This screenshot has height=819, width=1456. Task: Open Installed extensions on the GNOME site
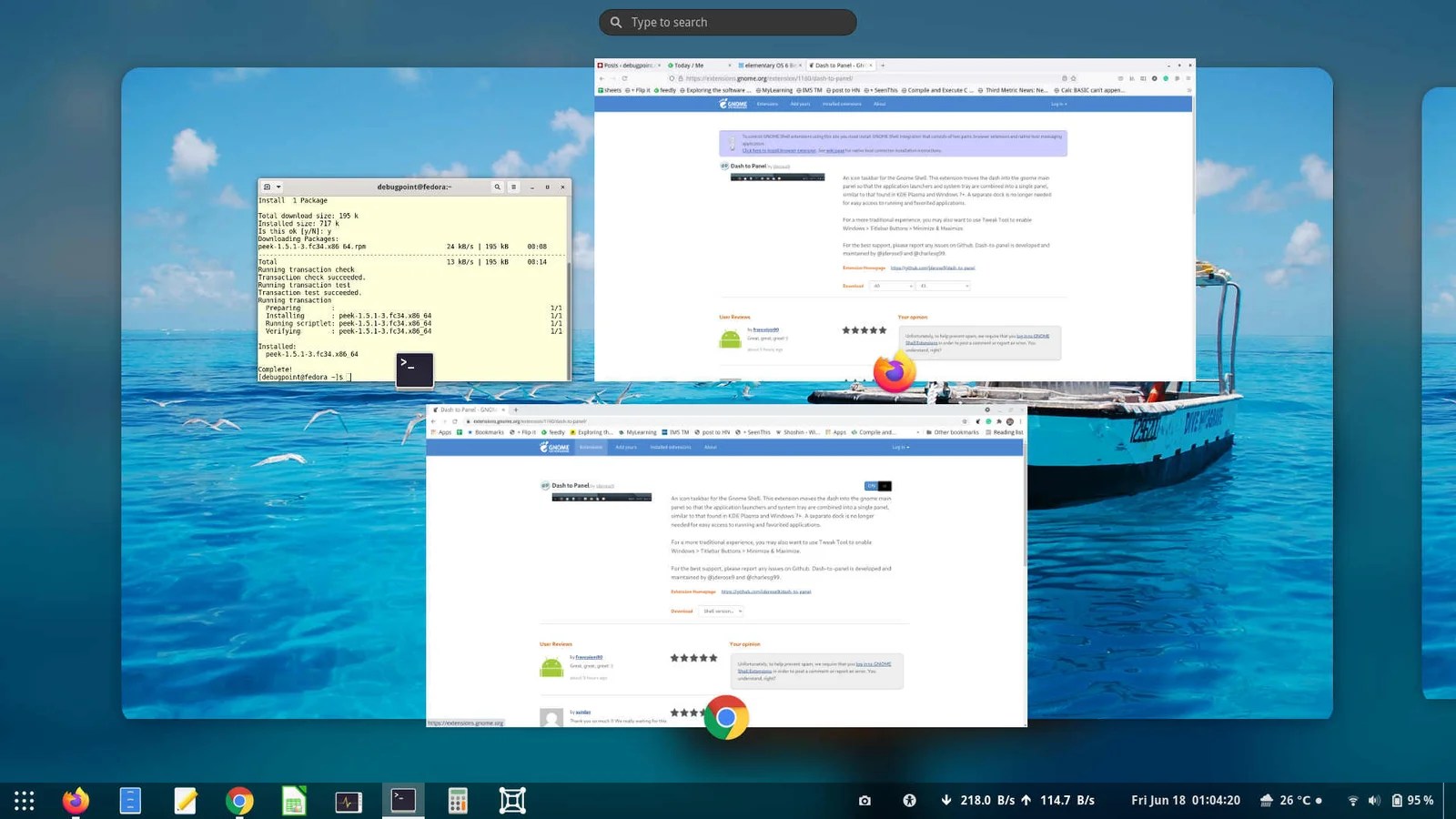point(671,447)
